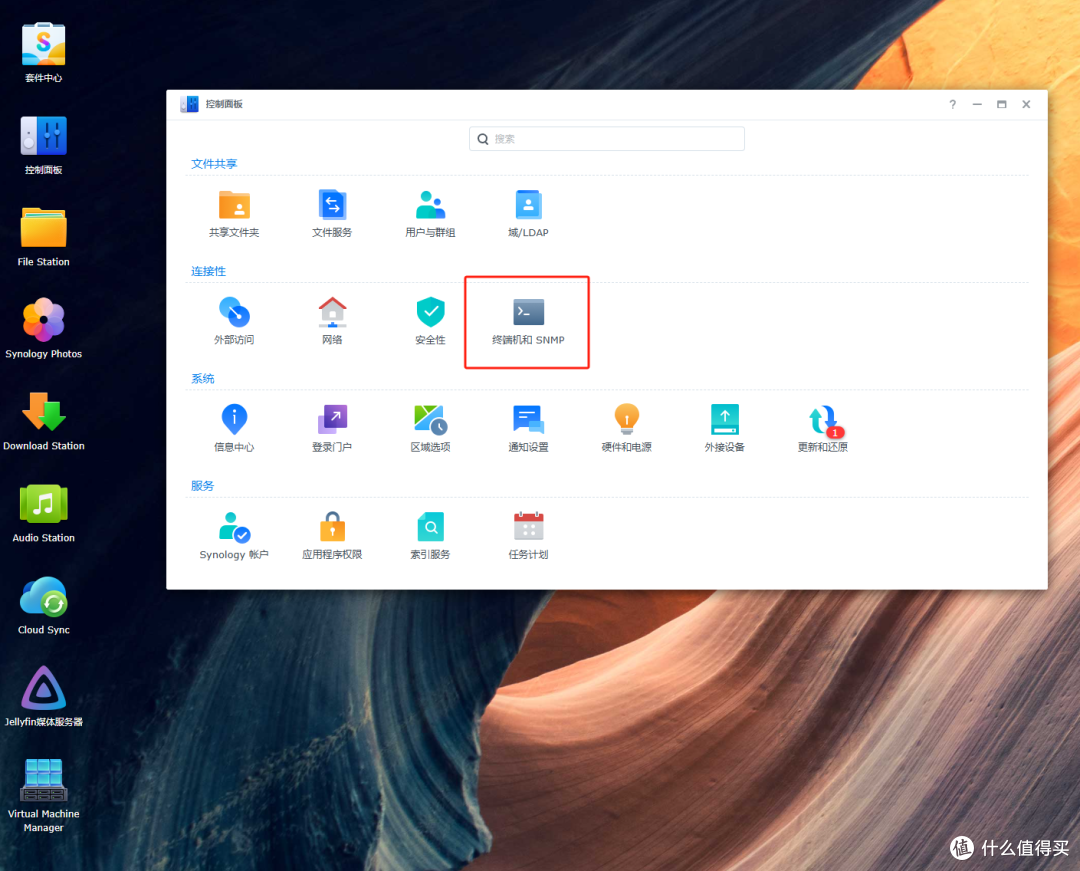The image size is (1080, 871).
Task: Open 文件服务 settings
Action: [332, 214]
